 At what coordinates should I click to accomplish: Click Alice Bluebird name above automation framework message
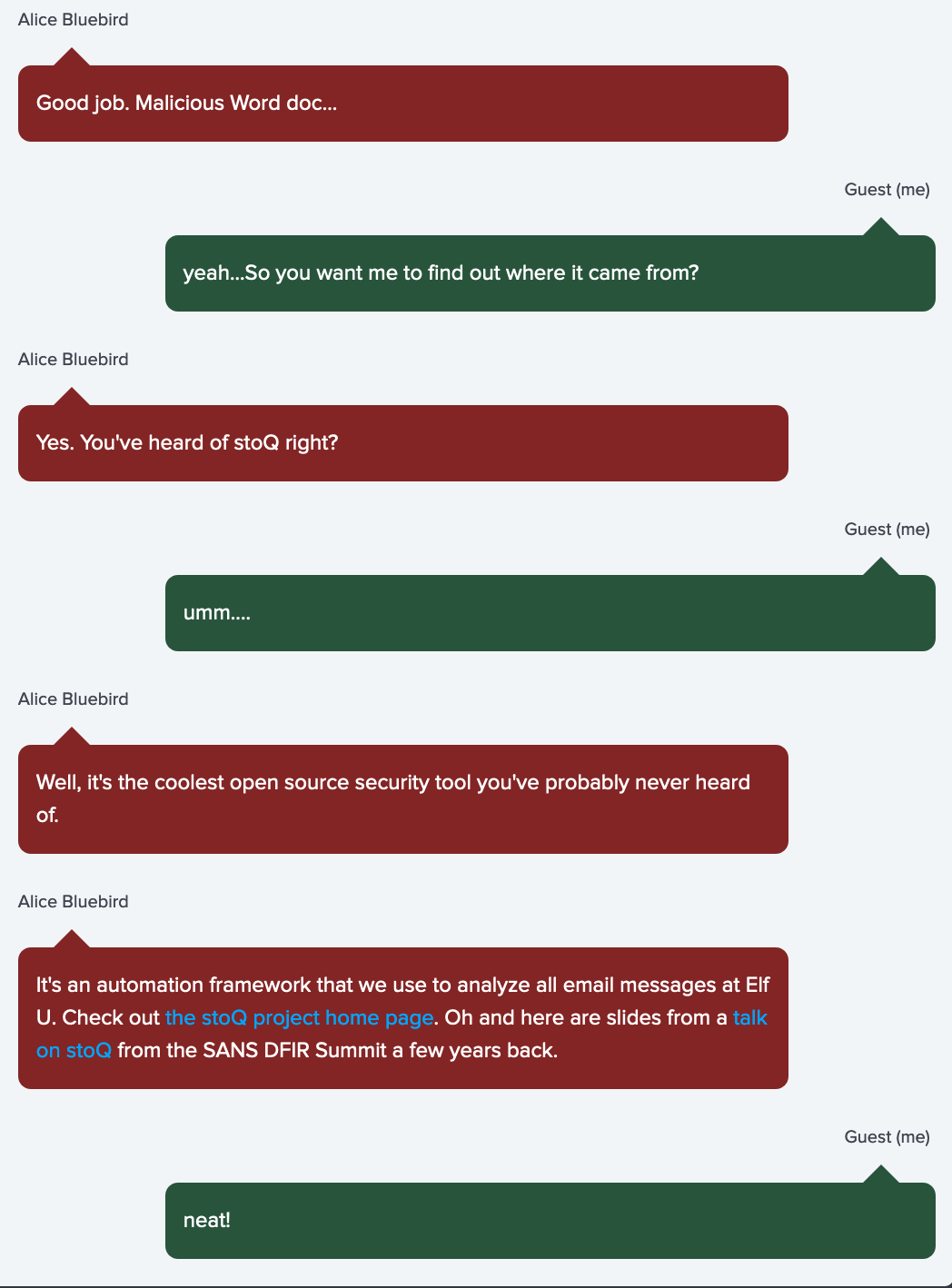pyautogui.click(x=74, y=902)
